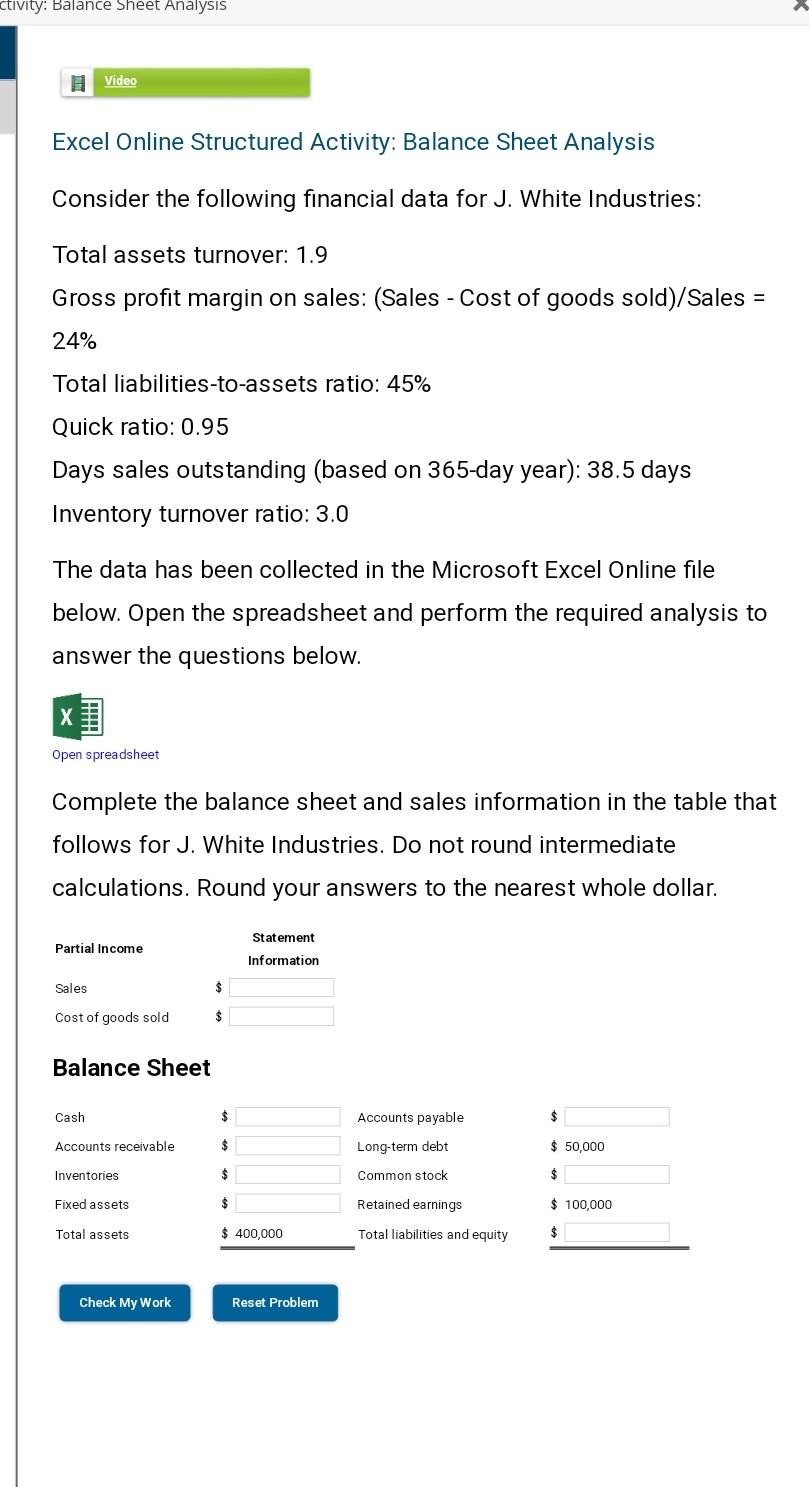Select the Inventories input field

point(288,1174)
